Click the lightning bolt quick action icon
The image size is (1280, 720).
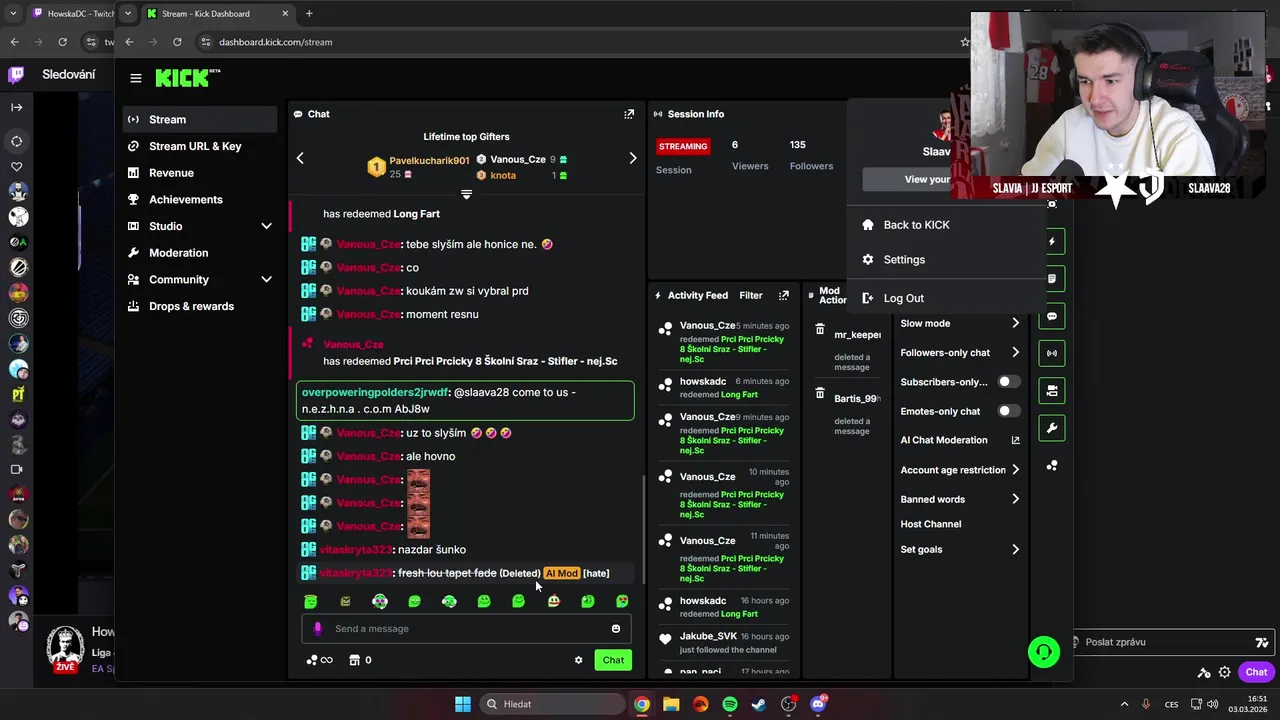[x=1052, y=241]
